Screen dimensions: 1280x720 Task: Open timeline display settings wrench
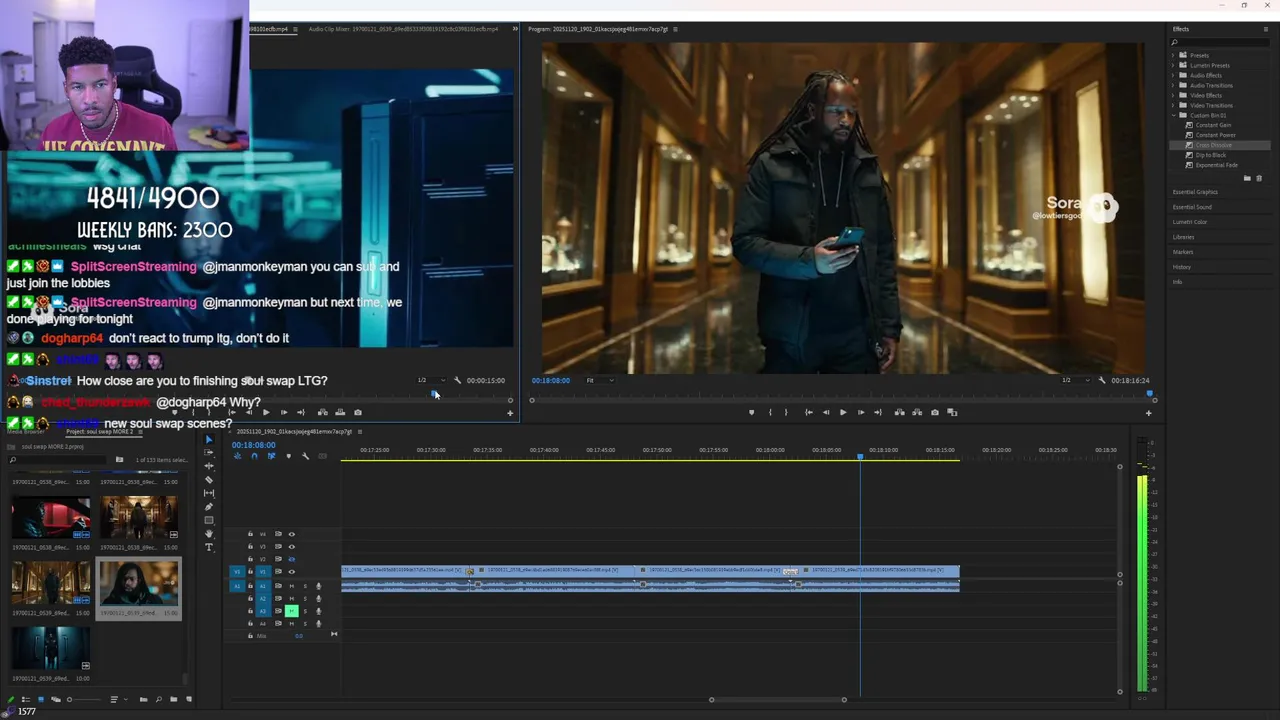tap(305, 456)
